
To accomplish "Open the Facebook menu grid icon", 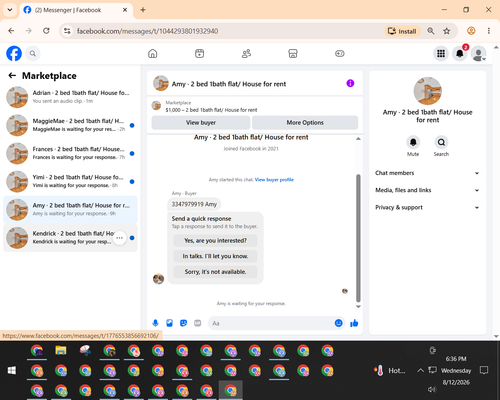I will 441,53.
